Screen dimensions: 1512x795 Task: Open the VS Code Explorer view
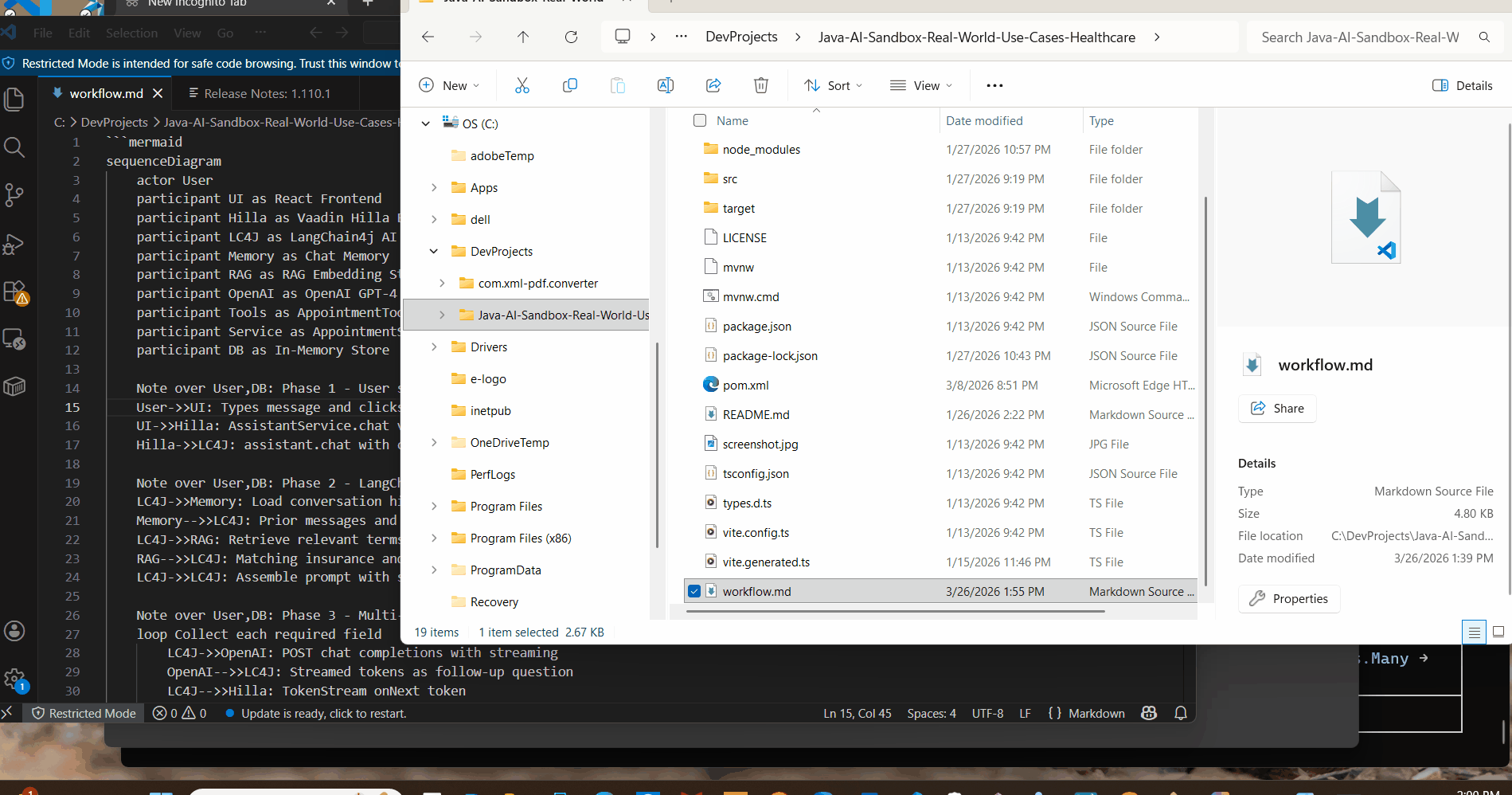[x=14, y=100]
